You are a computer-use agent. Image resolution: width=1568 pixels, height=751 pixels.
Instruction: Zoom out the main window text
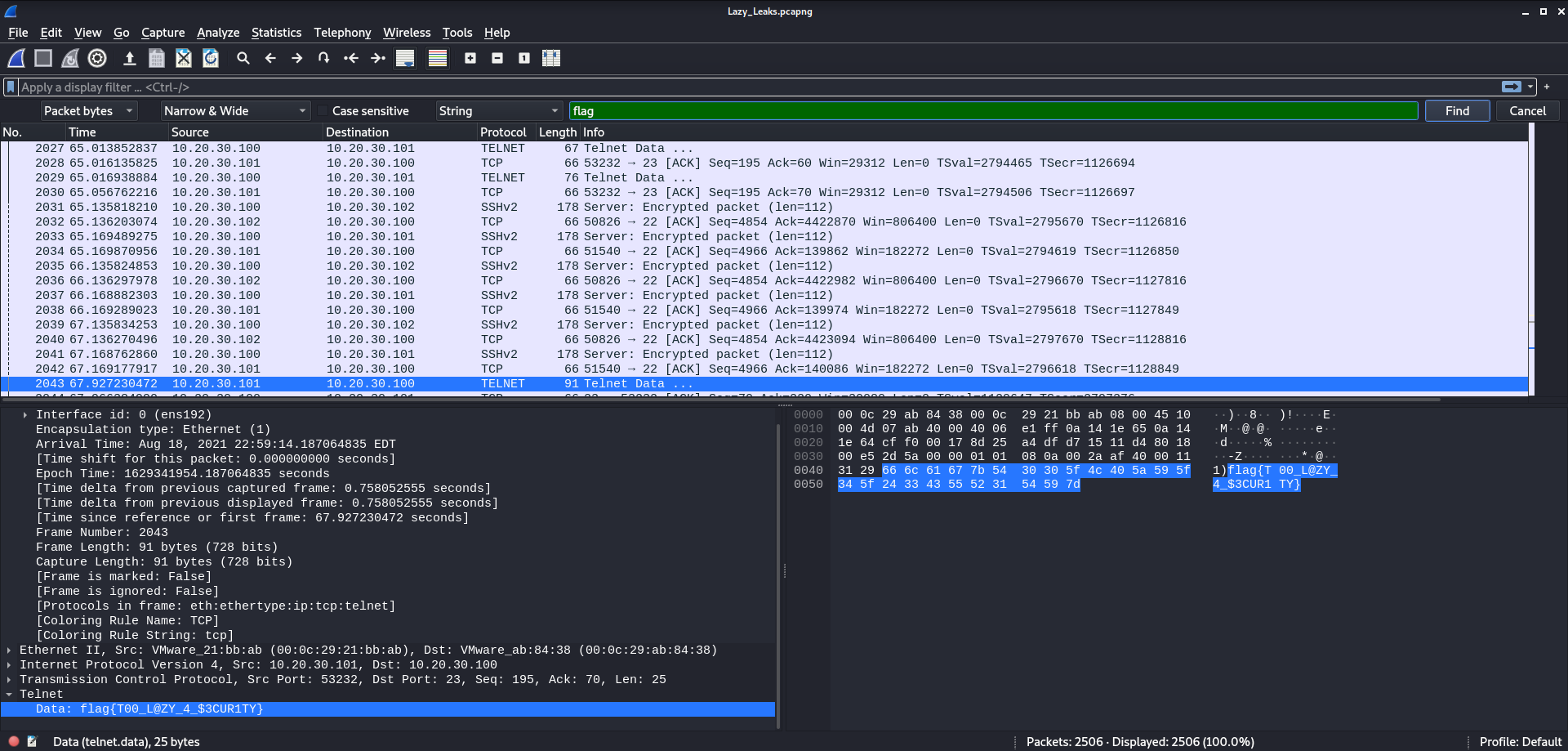click(x=497, y=58)
